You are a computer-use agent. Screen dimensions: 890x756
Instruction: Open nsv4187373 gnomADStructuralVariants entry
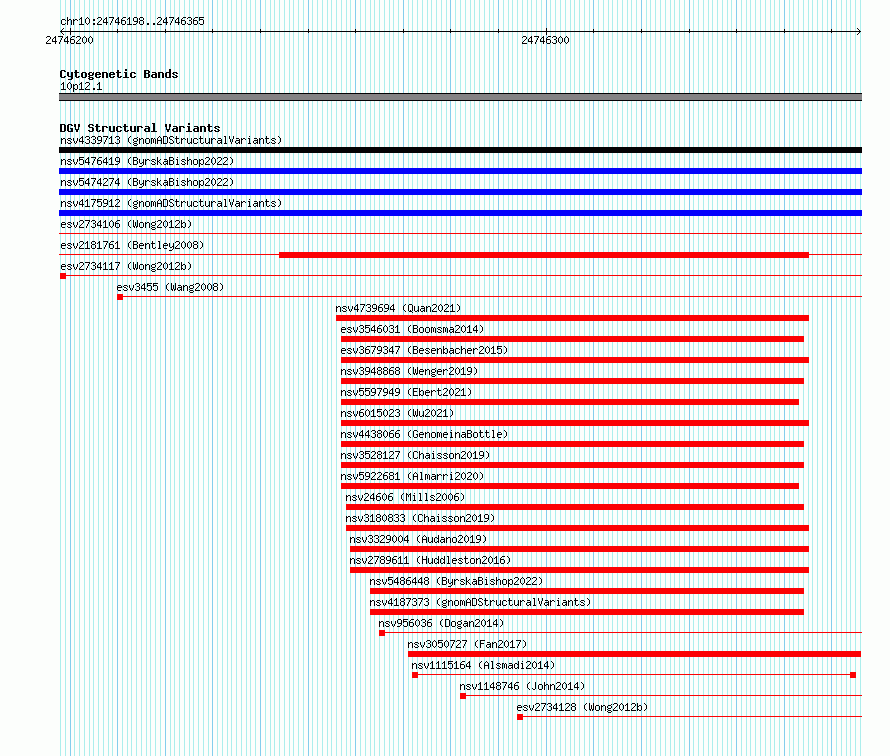tap(480, 602)
